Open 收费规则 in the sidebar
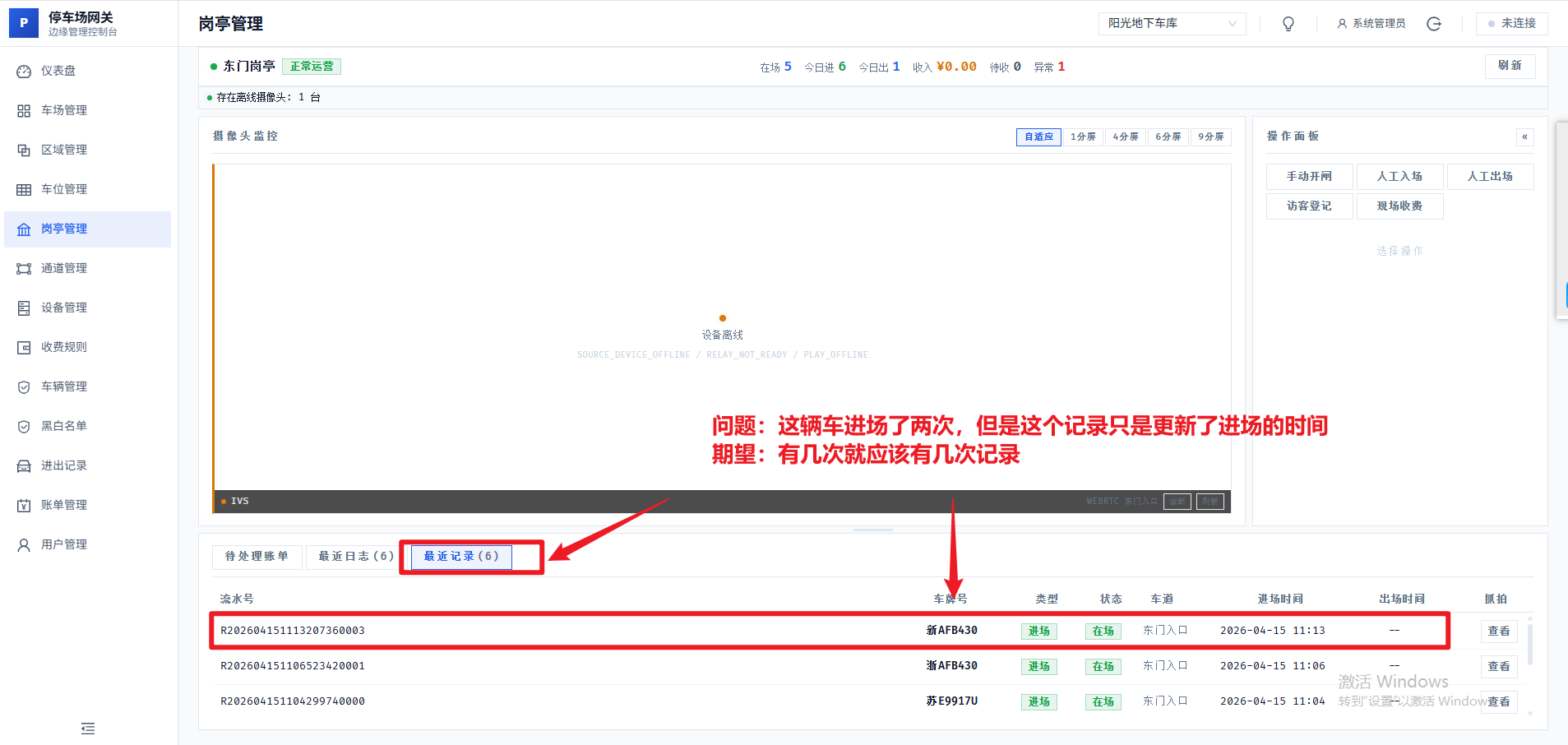1568x745 pixels. 64,347
